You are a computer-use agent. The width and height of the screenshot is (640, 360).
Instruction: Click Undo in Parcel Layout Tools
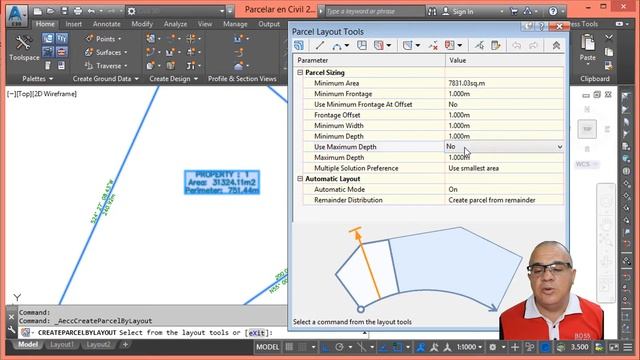pos(516,45)
